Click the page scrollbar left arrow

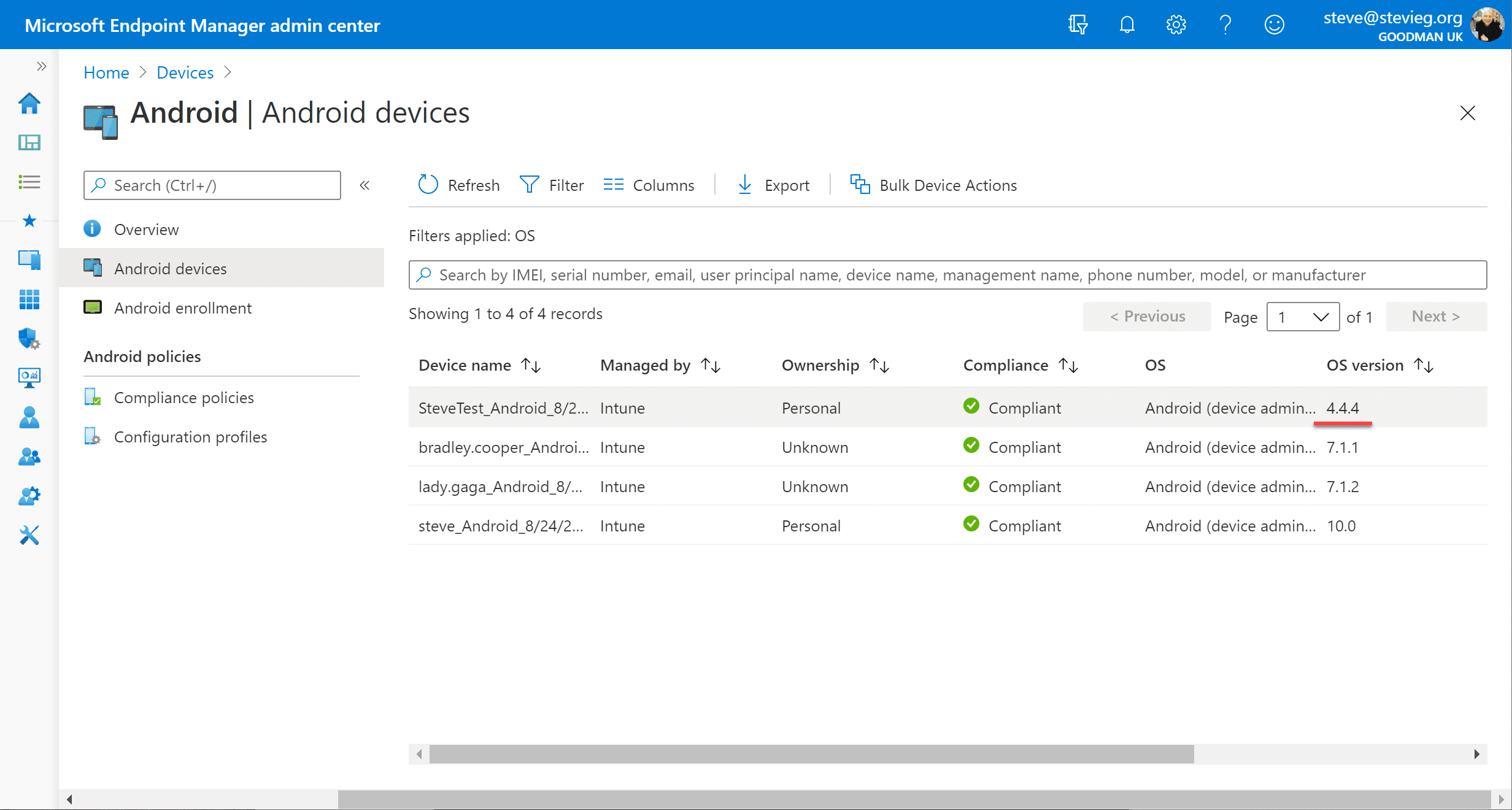(x=69, y=799)
